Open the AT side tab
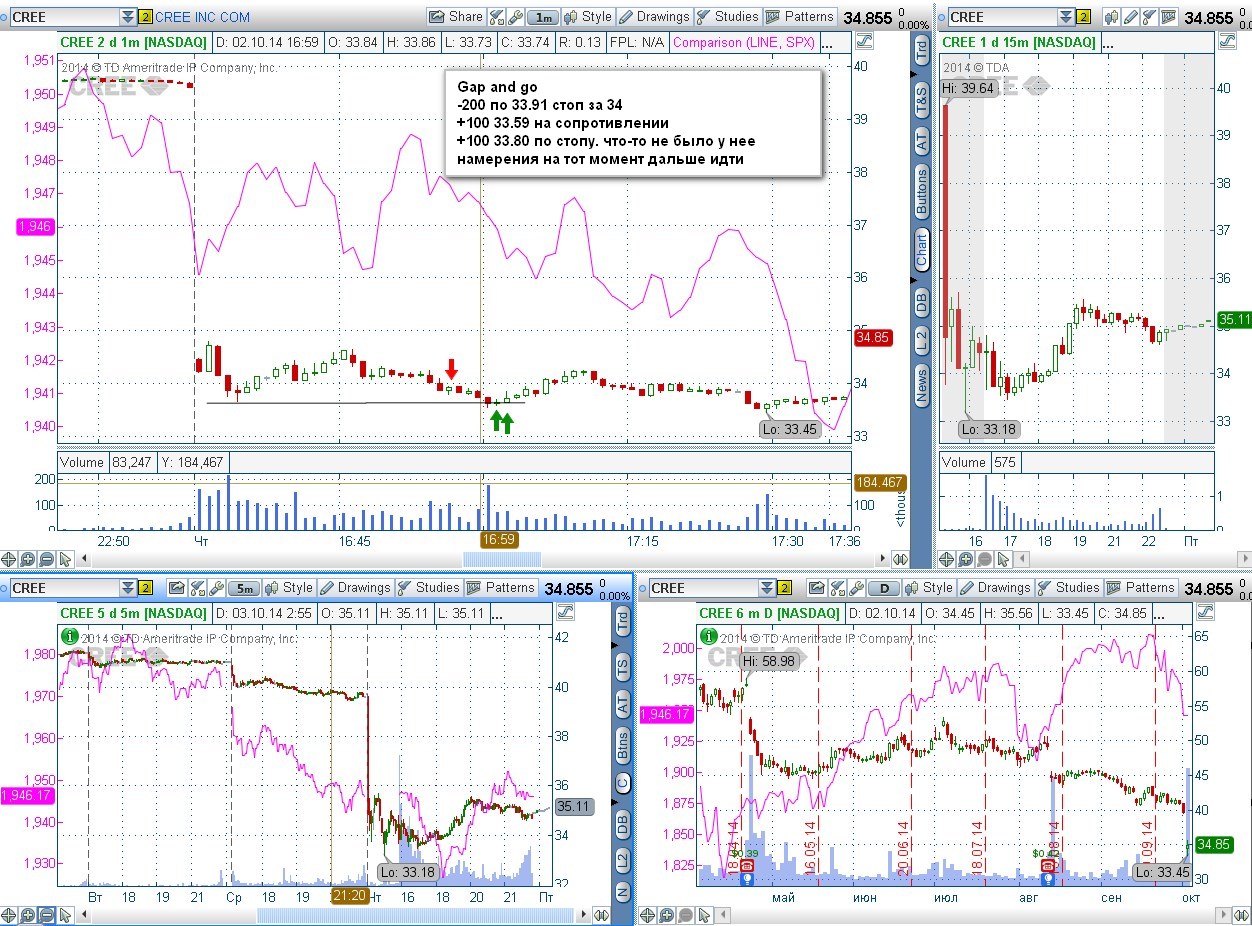Viewport: 1252px width, 926px height. coord(921,141)
